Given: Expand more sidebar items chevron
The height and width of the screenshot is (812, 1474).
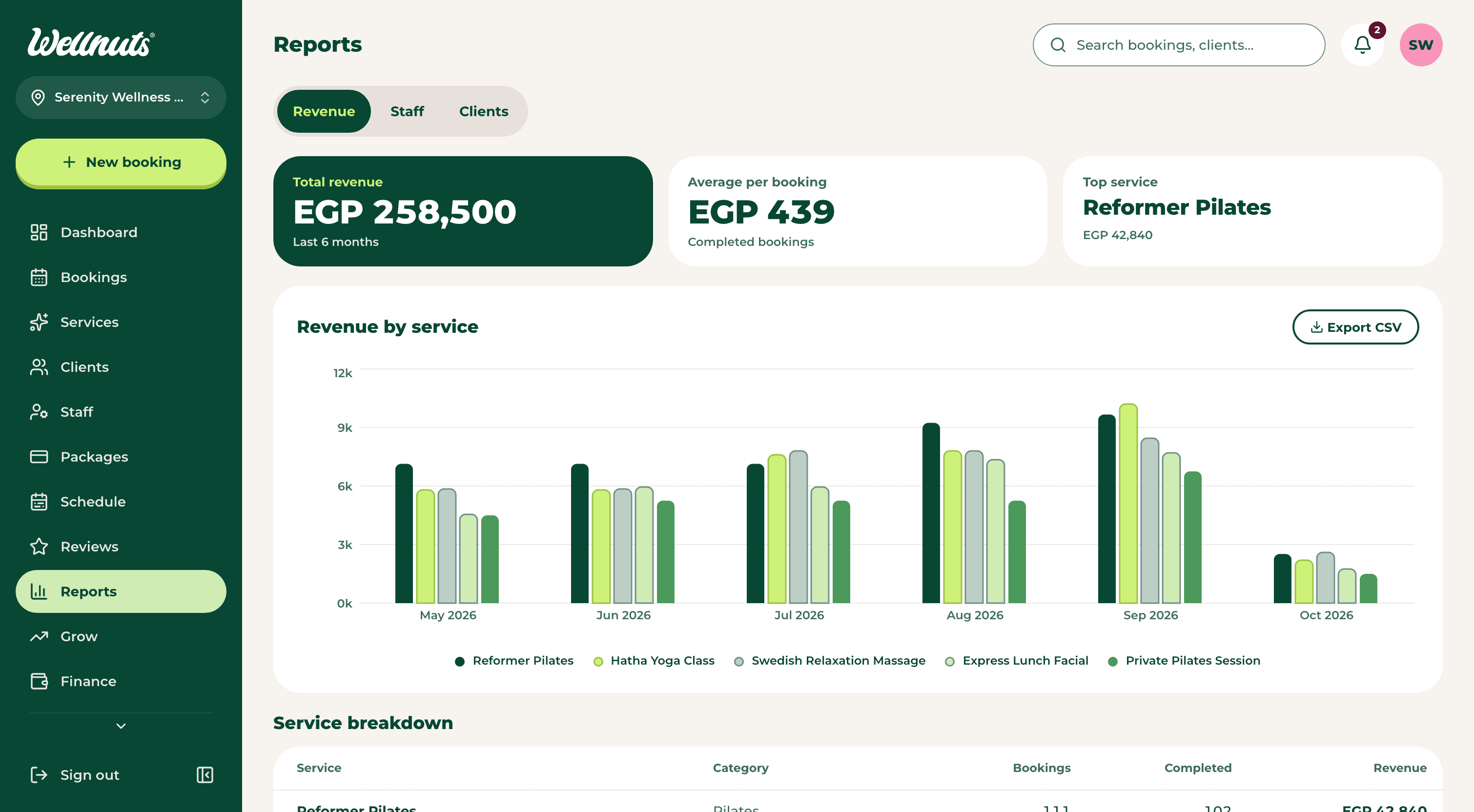Looking at the screenshot, I should click(121, 726).
